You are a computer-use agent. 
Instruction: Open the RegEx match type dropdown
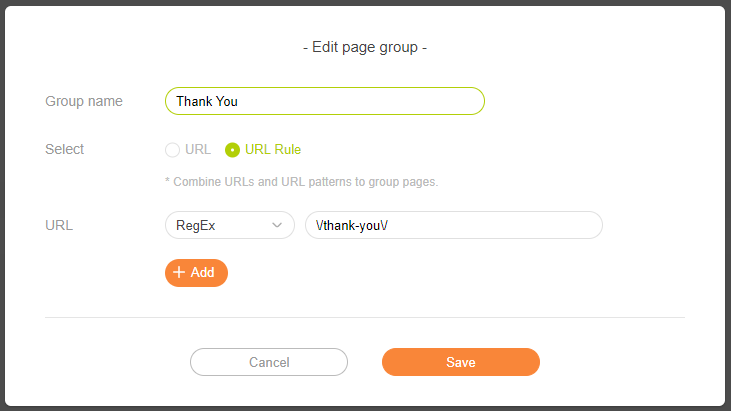click(229, 226)
